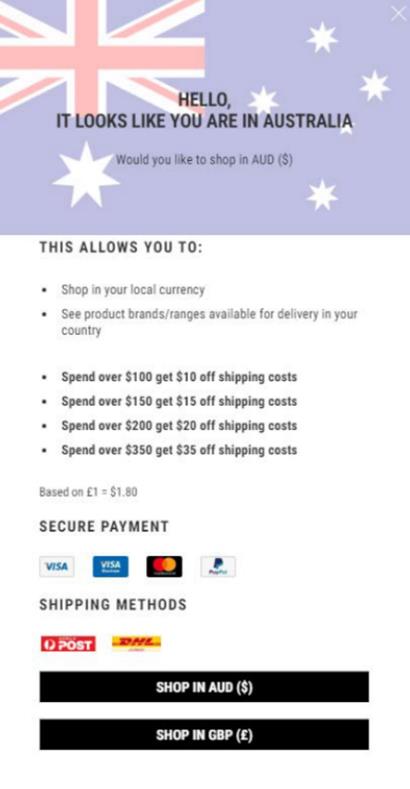Click the DHL shipping logo
This screenshot has height=789, width=410.
[136, 644]
